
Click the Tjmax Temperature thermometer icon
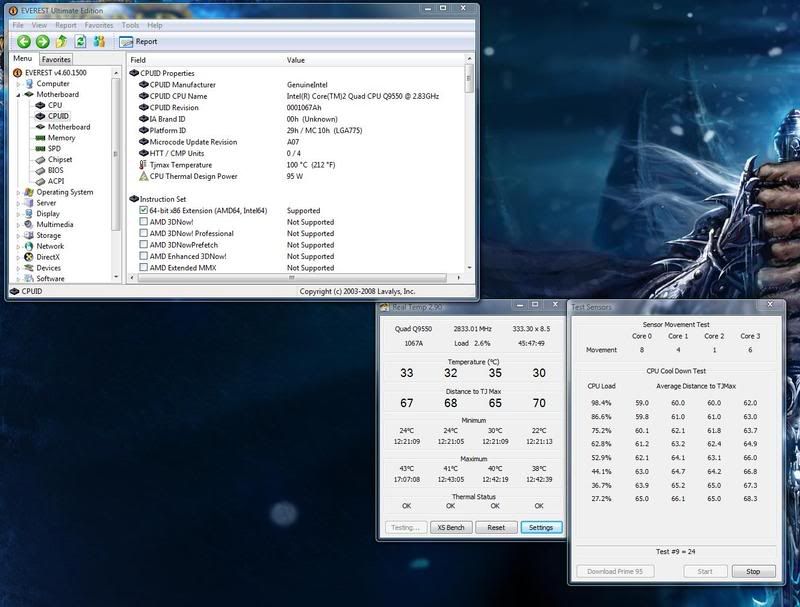pos(143,165)
